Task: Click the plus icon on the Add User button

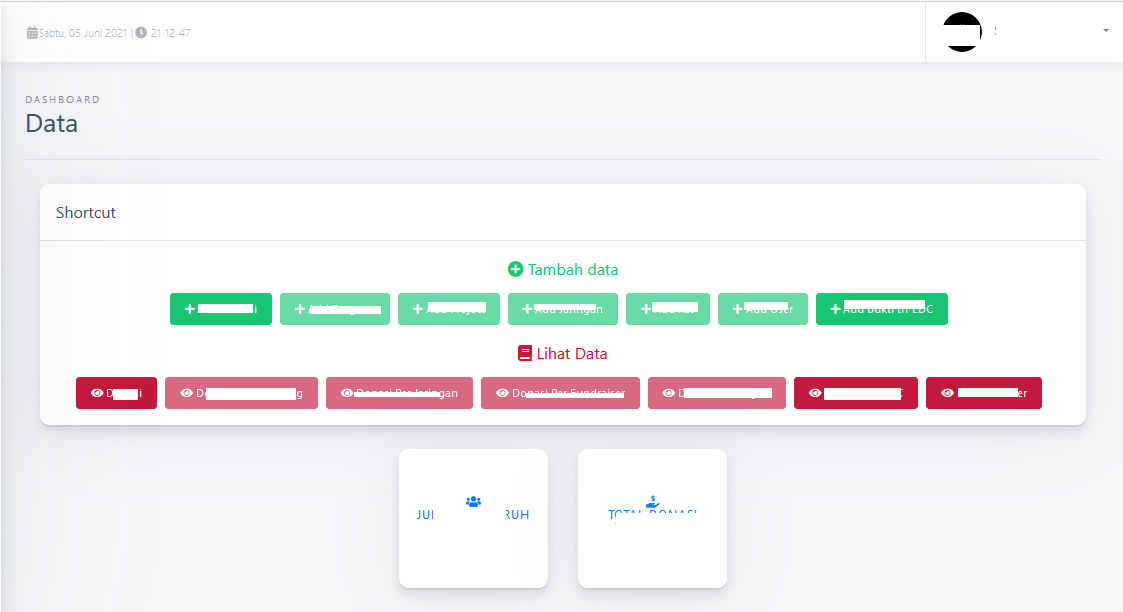Action: pos(738,309)
